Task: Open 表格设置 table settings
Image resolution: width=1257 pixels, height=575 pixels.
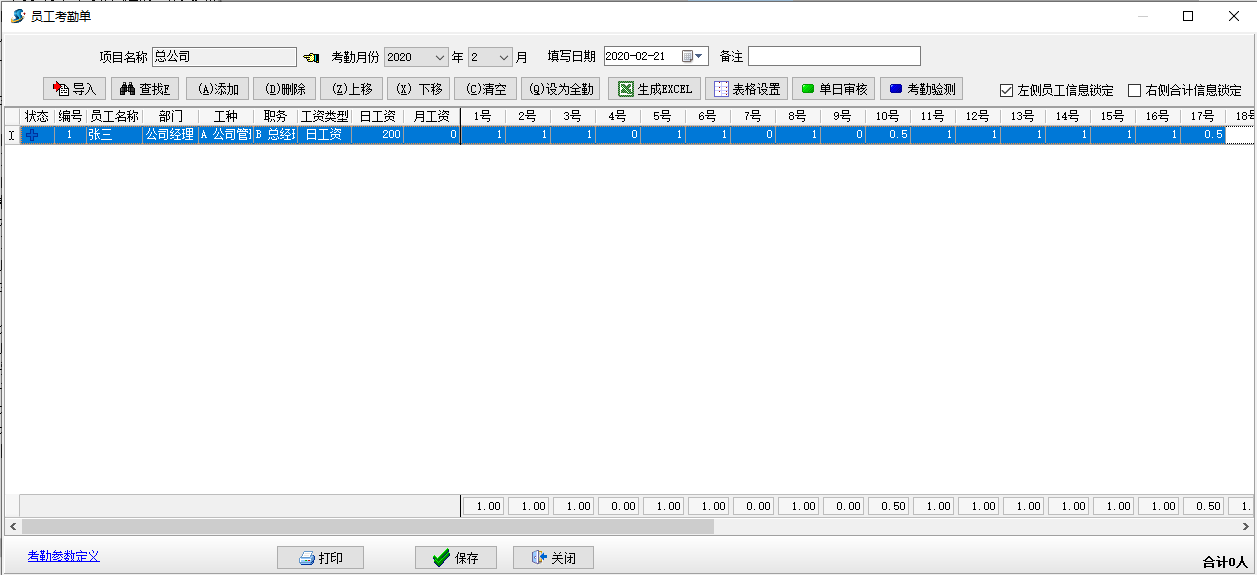Action: click(x=746, y=89)
